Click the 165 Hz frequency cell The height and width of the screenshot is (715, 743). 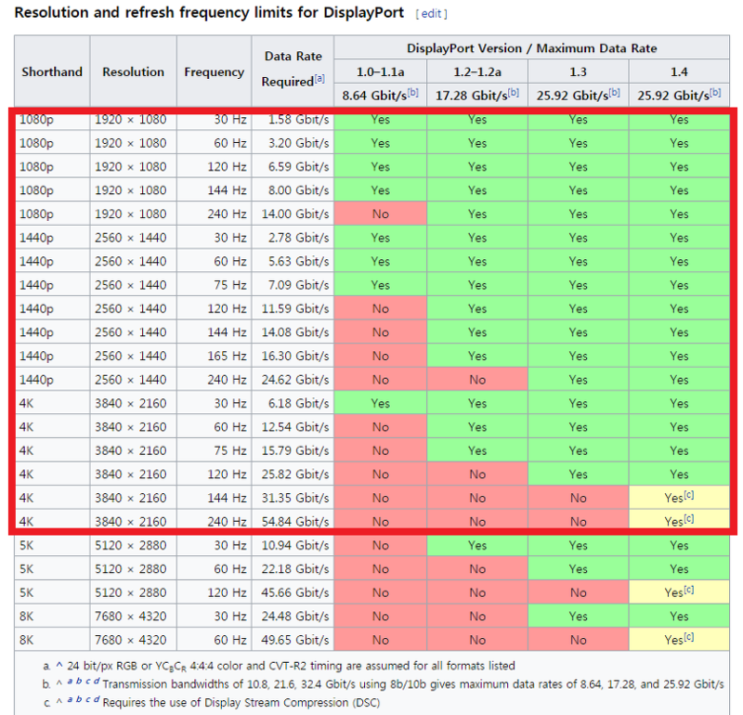point(214,356)
